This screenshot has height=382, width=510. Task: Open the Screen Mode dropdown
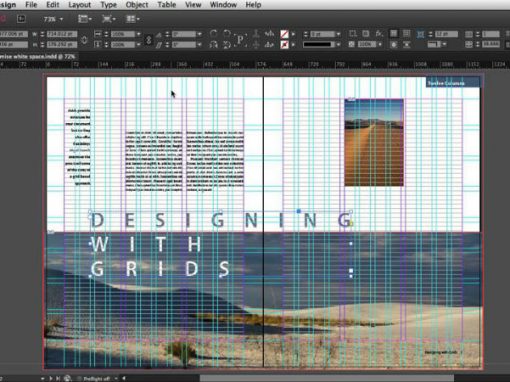[109, 19]
